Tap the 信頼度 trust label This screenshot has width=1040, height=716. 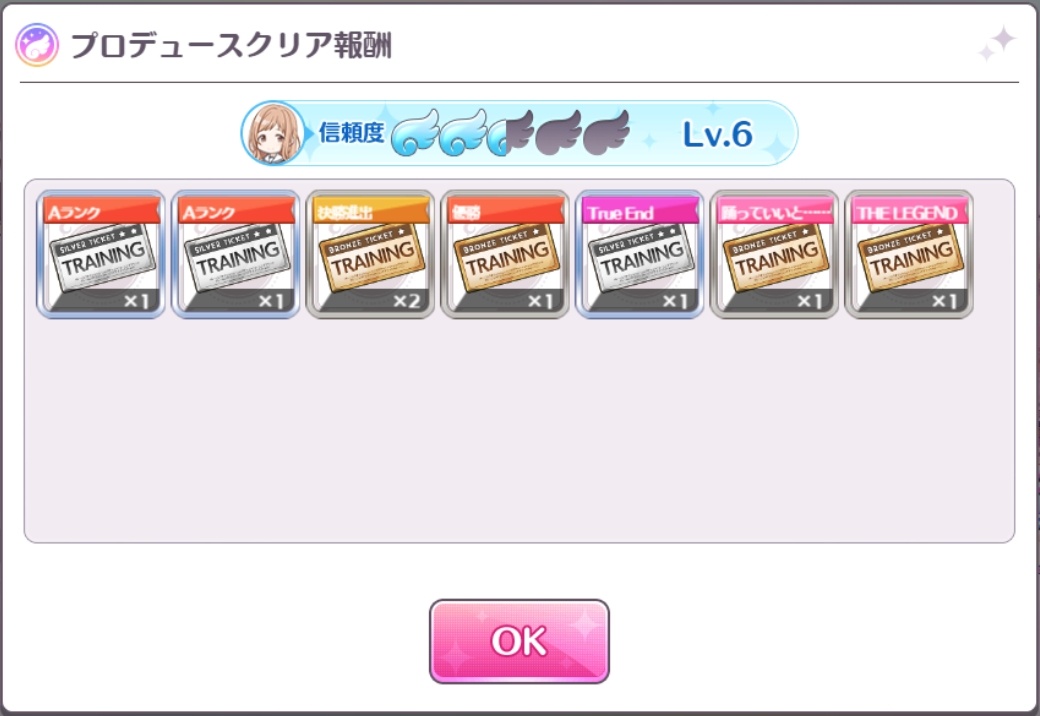352,133
